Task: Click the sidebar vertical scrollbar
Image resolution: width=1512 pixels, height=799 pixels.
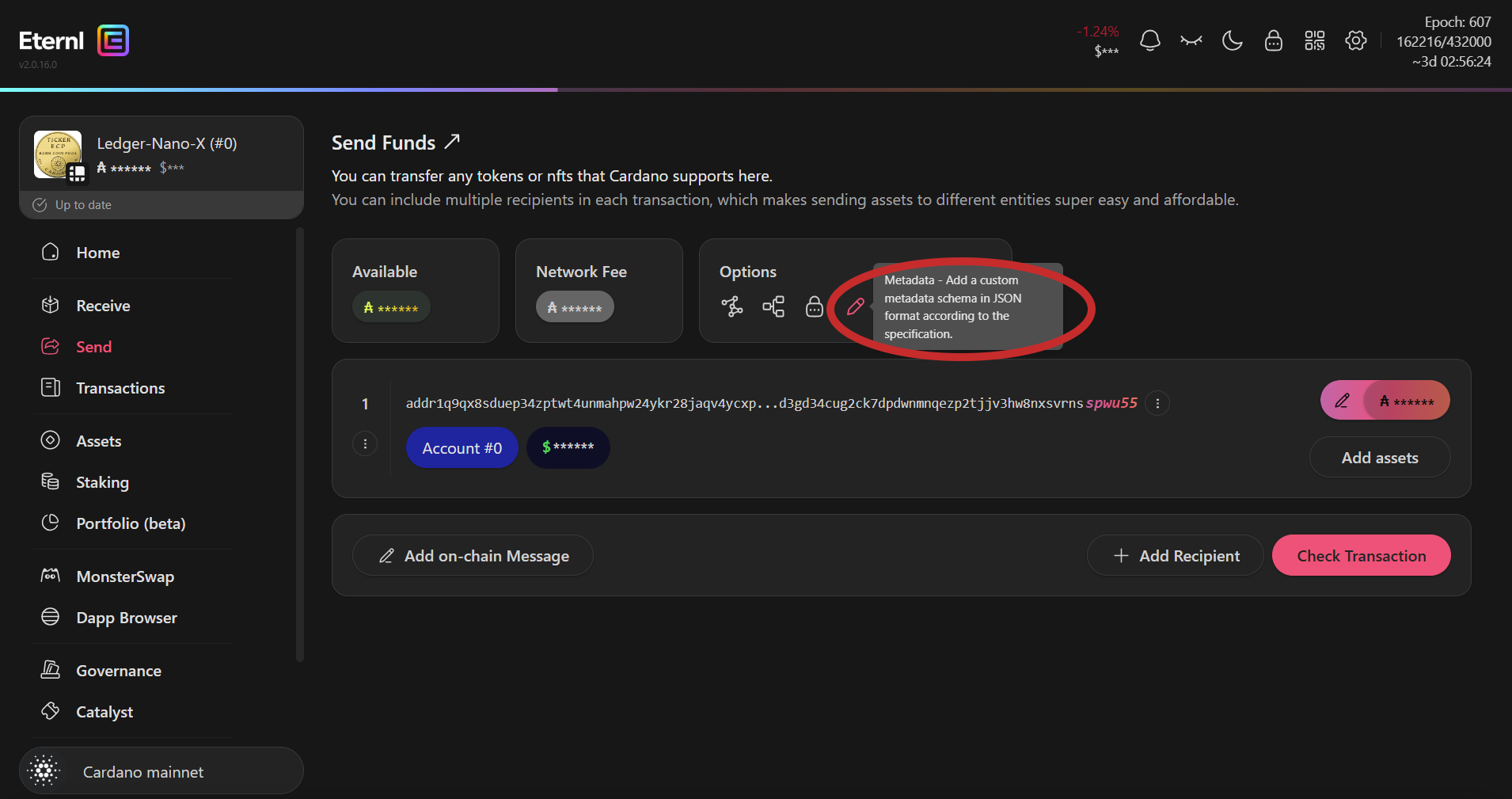Action: tap(299, 443)
